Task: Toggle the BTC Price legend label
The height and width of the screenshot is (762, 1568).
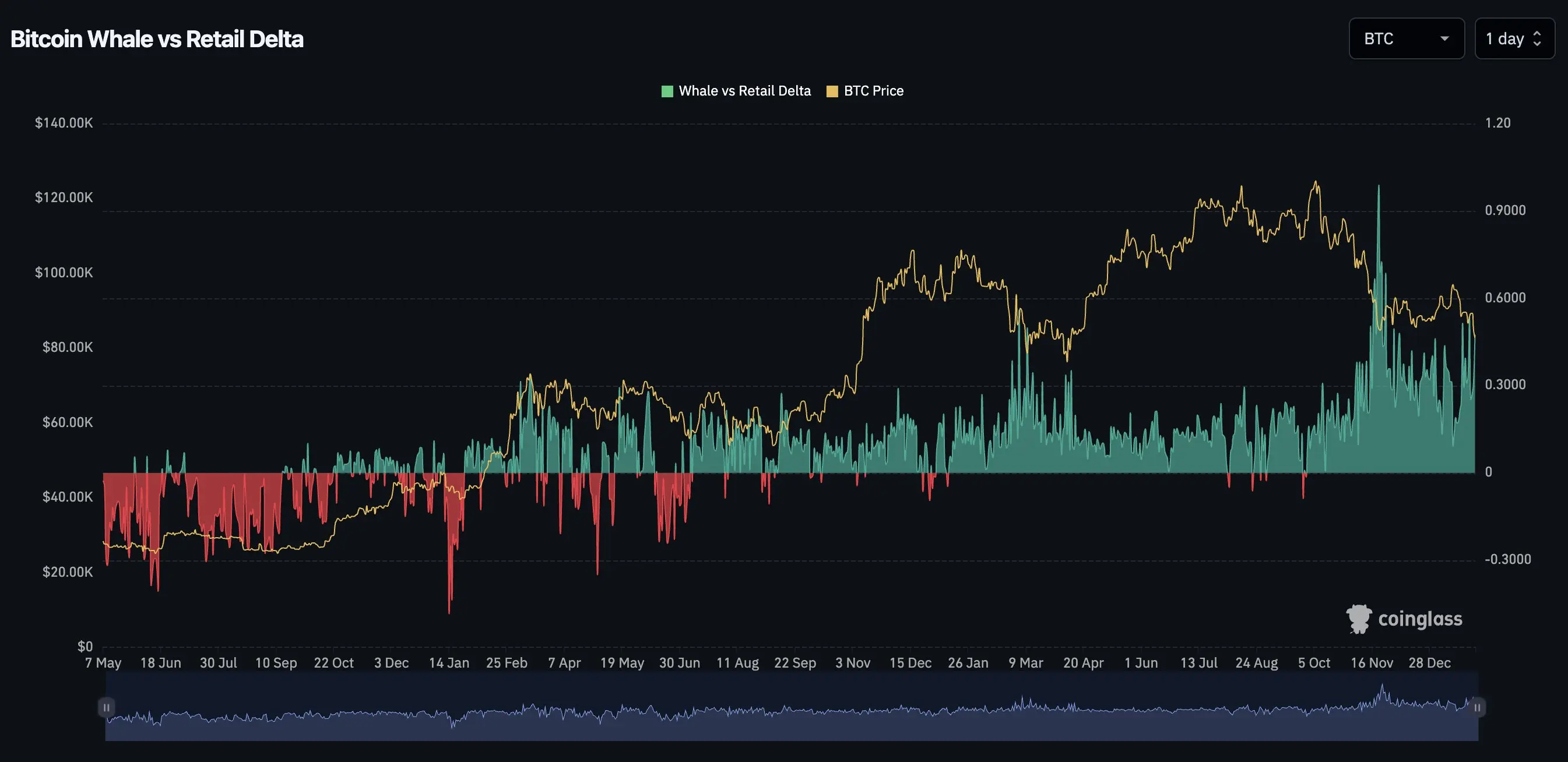Action: 873,91
